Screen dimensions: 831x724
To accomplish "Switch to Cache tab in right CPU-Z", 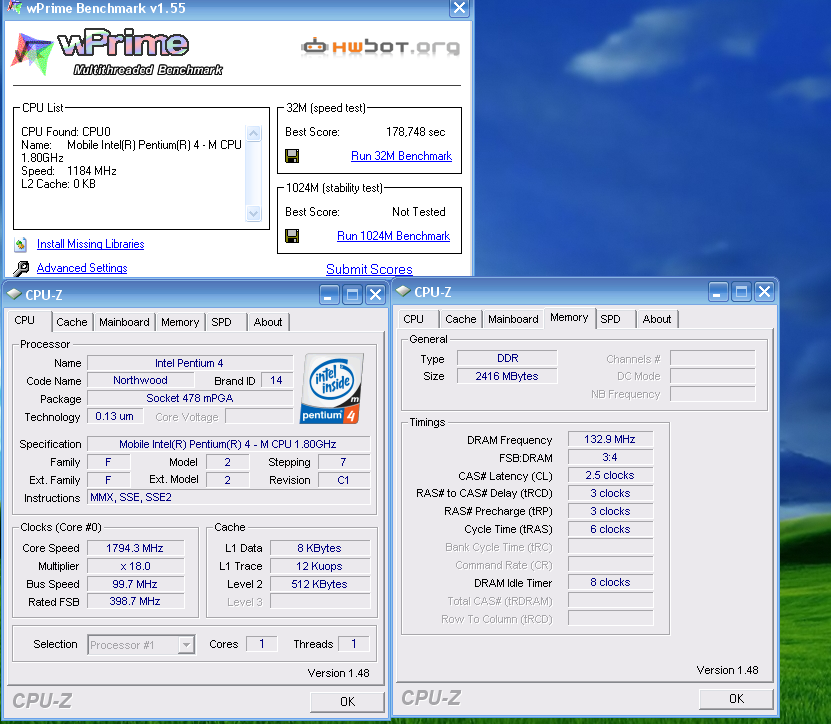I will pos(461,319).
